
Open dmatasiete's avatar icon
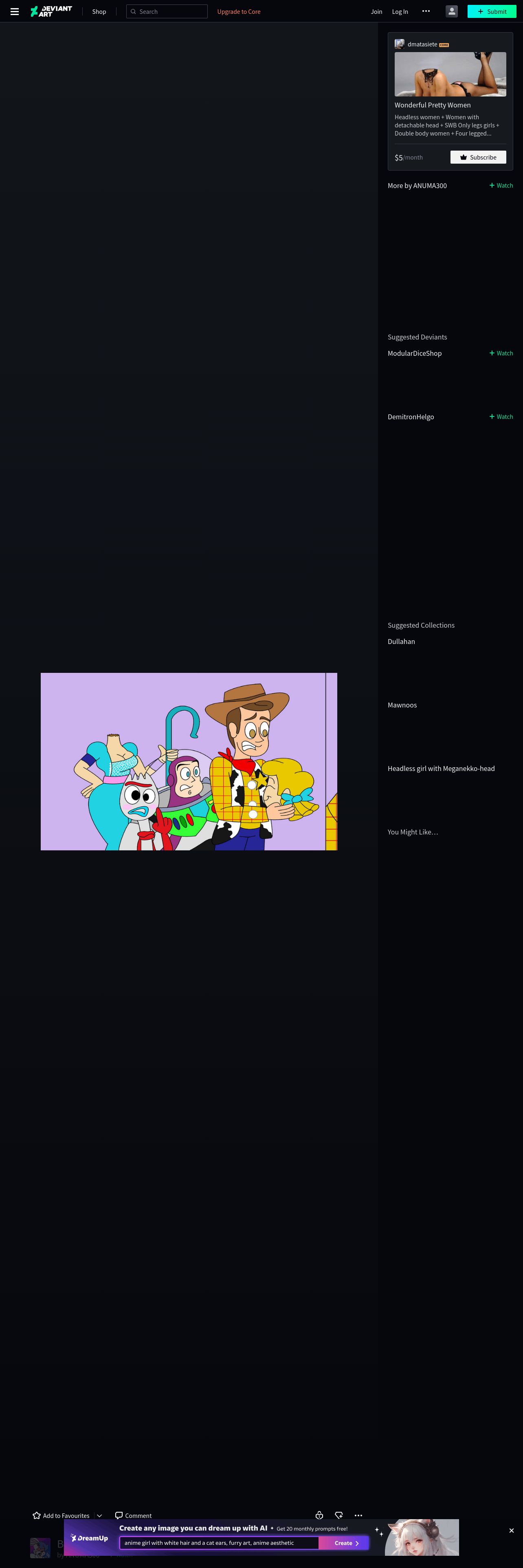pyautogui.click(x=400, y=44)
